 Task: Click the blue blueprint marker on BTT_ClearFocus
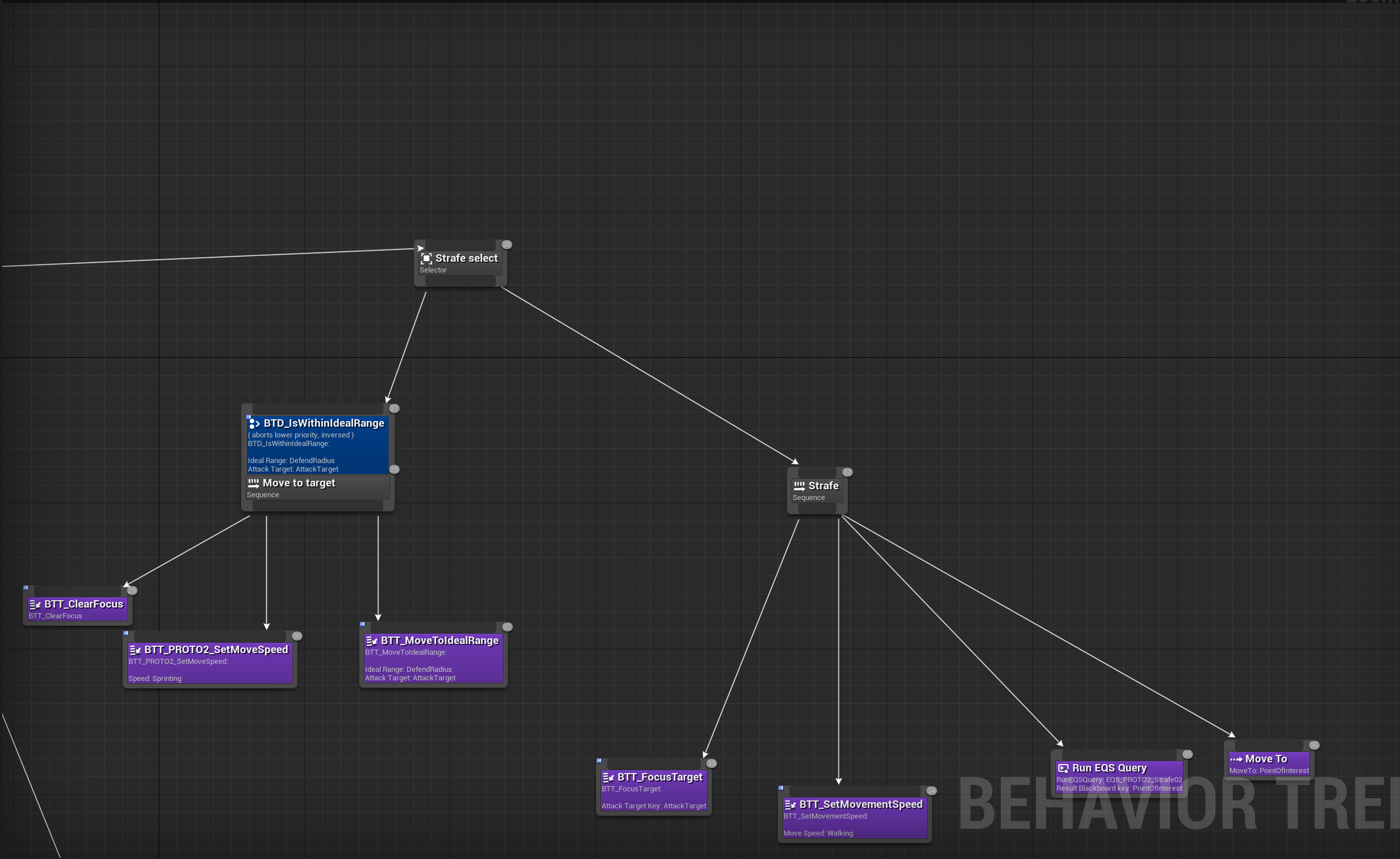point(26,588)
